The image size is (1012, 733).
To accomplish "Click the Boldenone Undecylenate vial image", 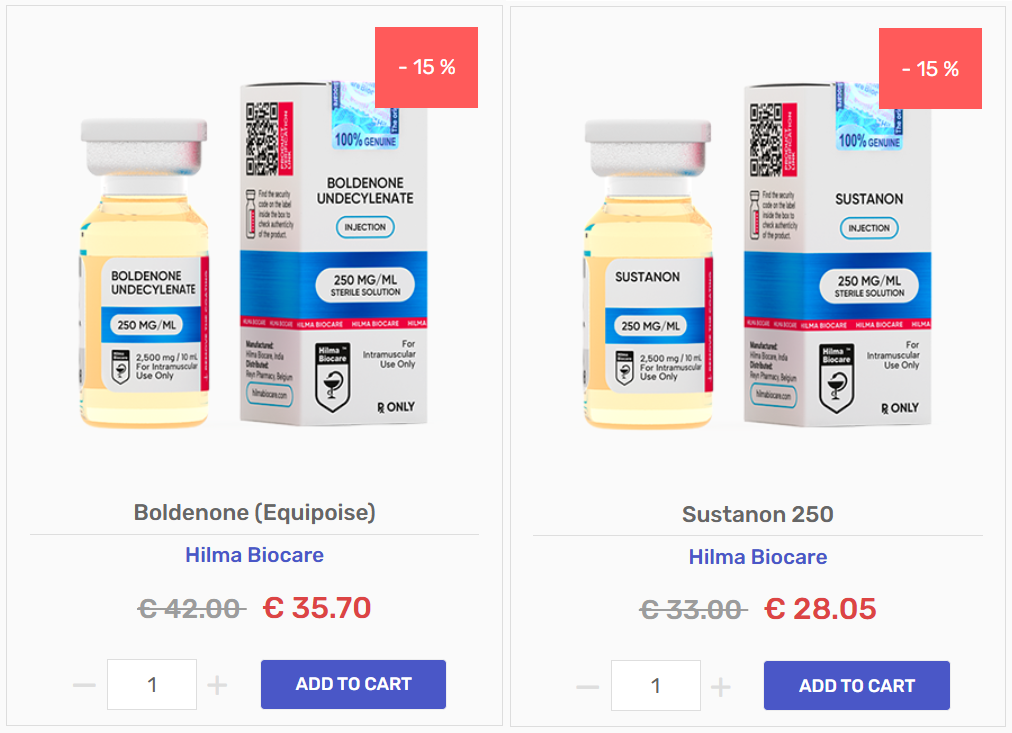I will coord(146,275).
